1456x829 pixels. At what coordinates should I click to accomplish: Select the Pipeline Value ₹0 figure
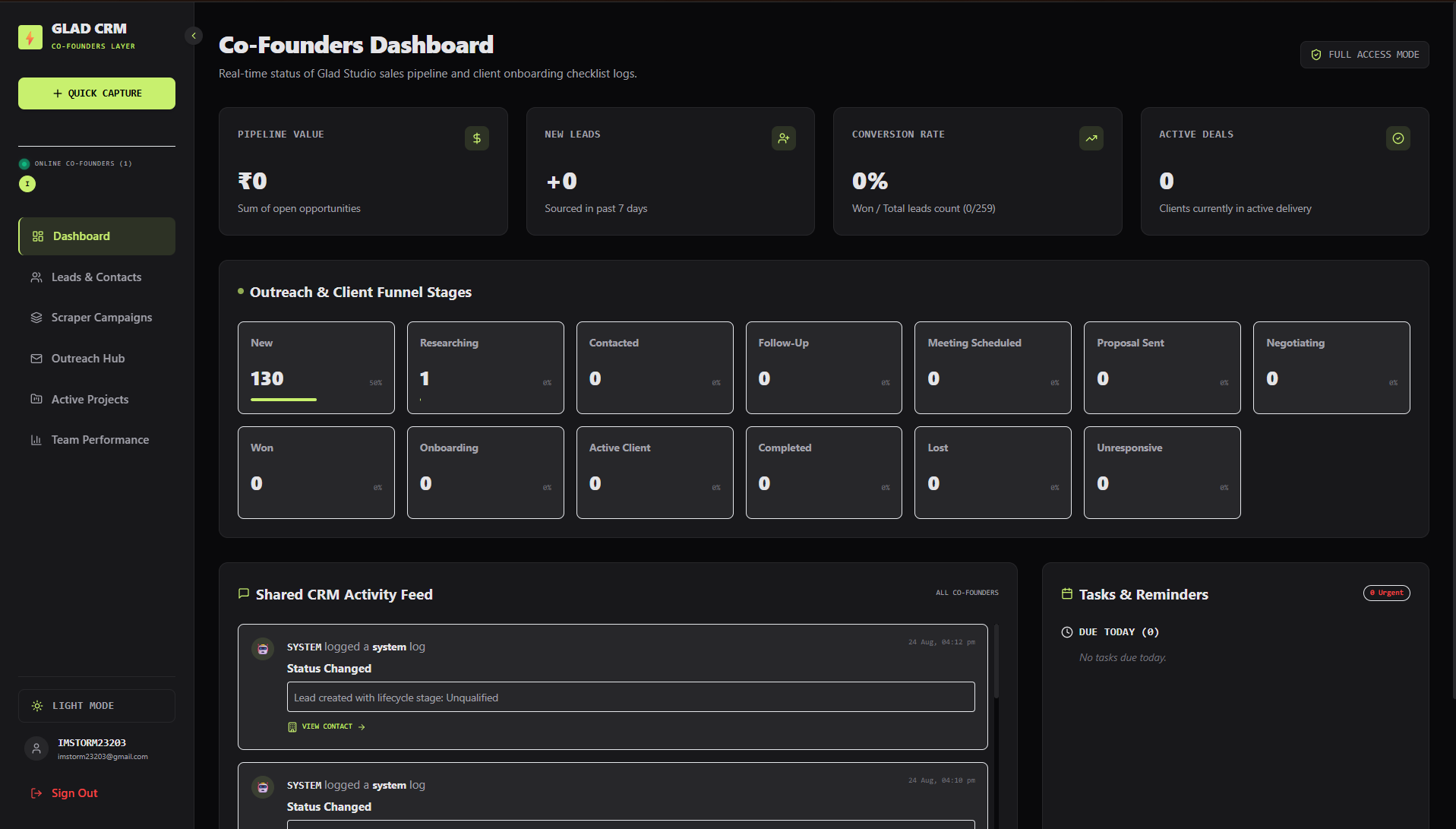point(252,181)
